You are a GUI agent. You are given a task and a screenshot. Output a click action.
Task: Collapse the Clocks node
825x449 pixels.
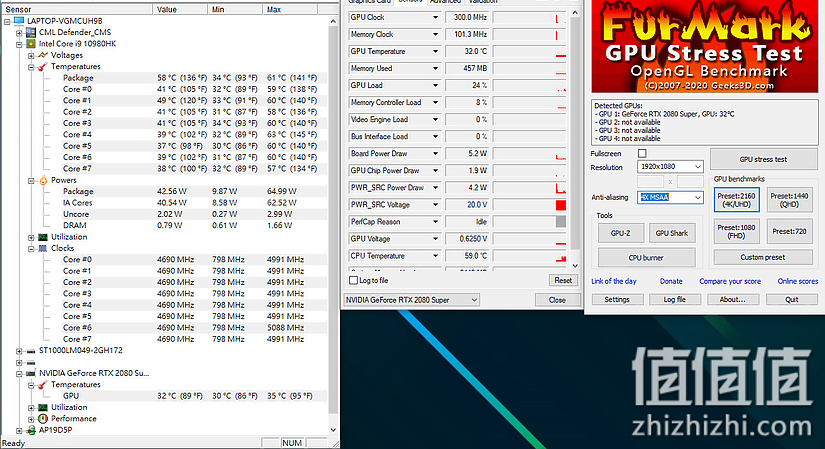coord(31,248)
